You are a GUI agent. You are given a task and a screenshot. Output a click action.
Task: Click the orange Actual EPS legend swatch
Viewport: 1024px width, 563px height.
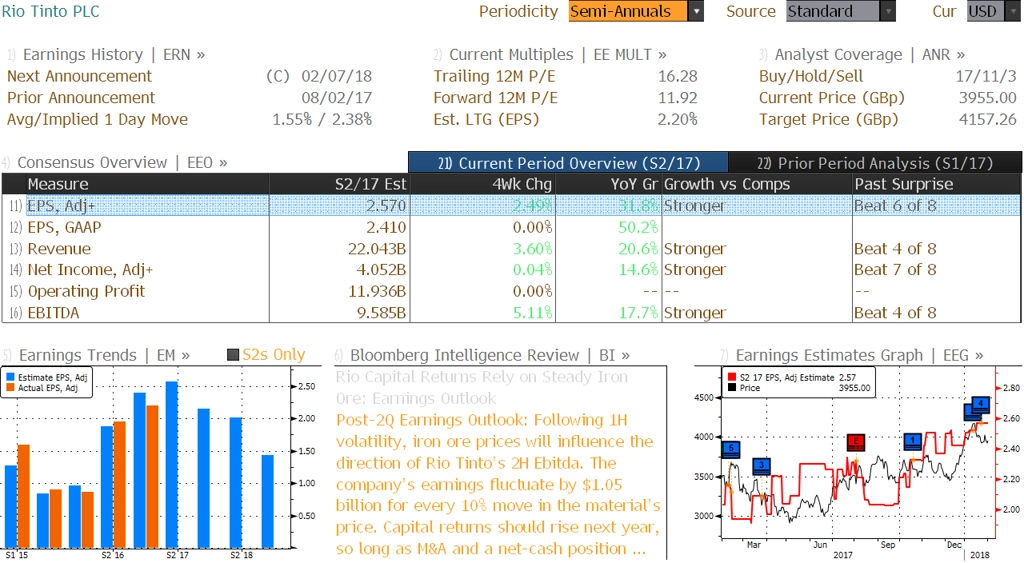pos(10,387)
